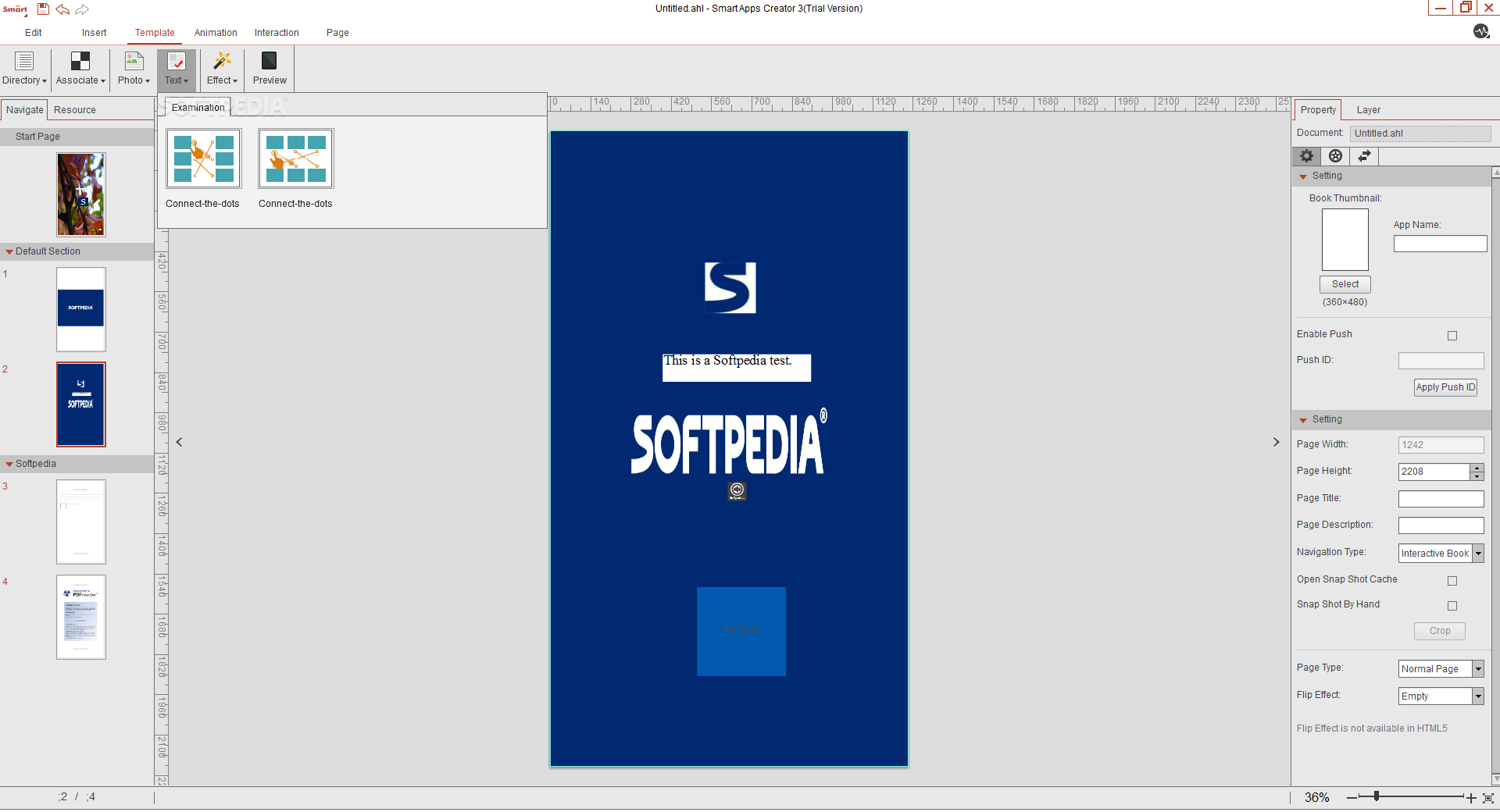Screen dimensions: 1500x812
Task: Select the Navigate tab
Action: [x=24, y=110]
